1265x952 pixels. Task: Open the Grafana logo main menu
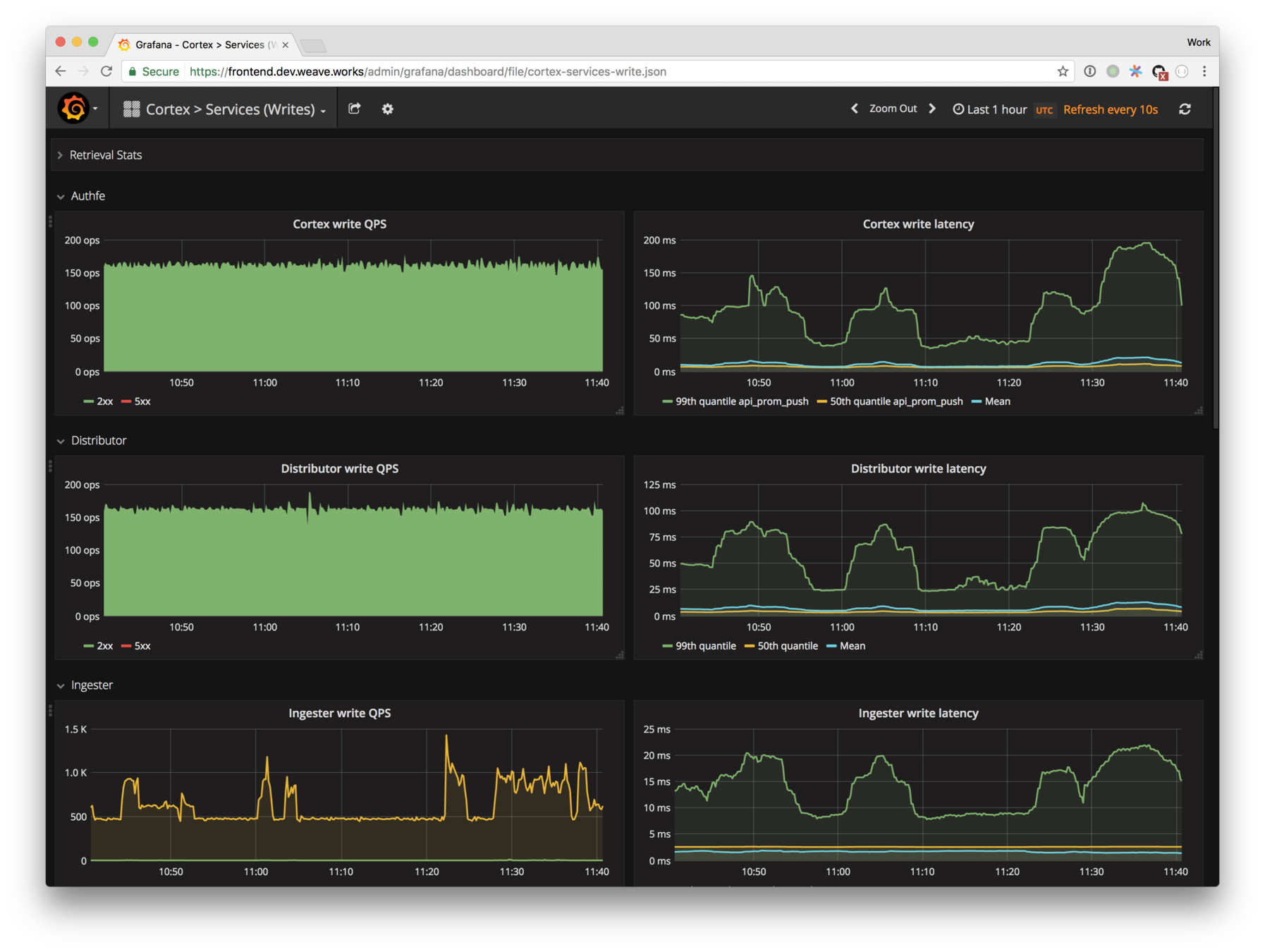pos(77,109)
